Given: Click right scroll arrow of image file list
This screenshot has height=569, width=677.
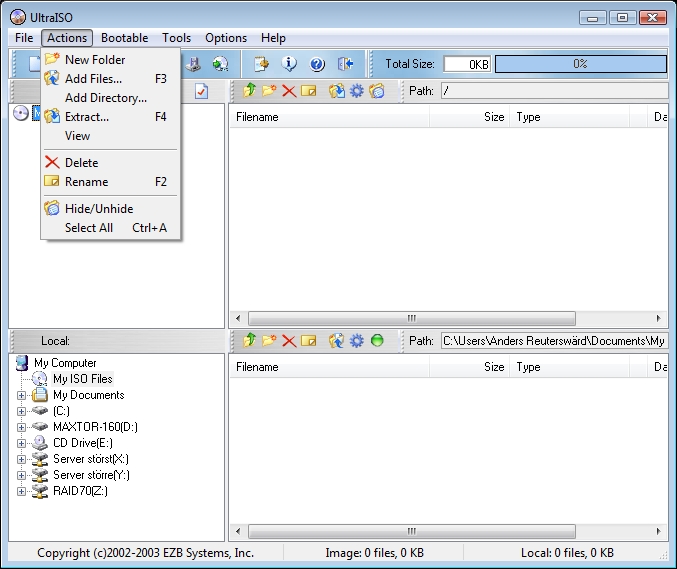Looking at the screenshot, I should pyautogui.click(x=658, y=319).
